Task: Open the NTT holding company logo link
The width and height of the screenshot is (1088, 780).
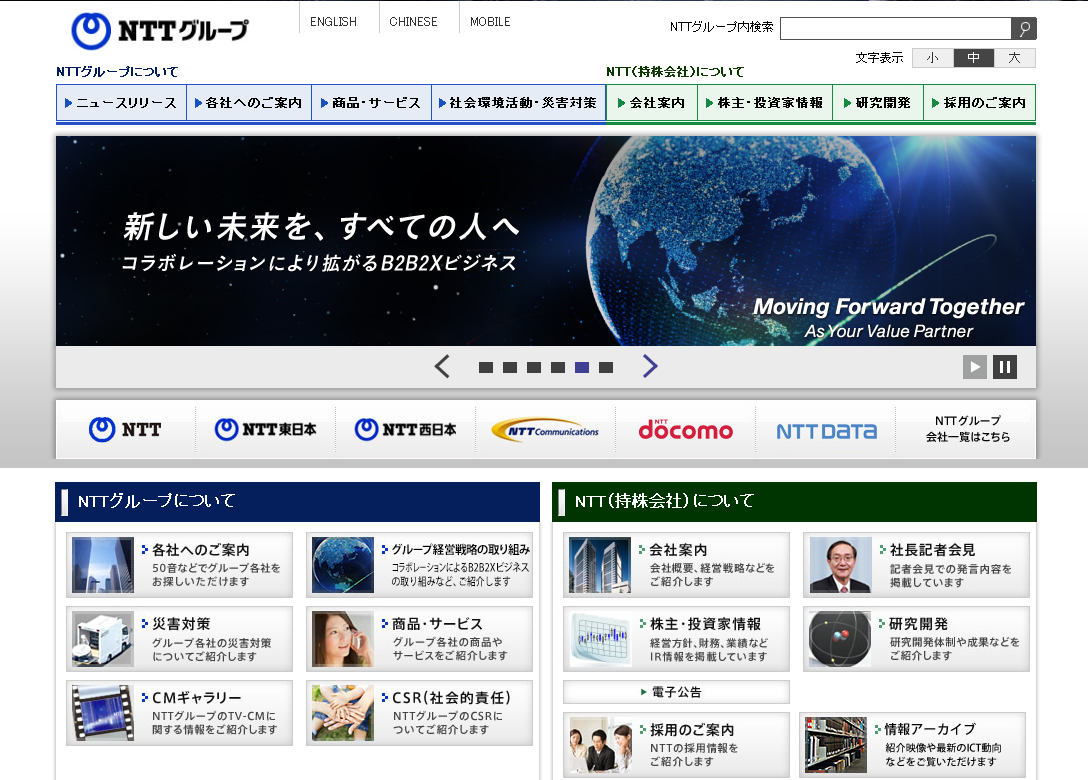Action: (x=126, y=430)
